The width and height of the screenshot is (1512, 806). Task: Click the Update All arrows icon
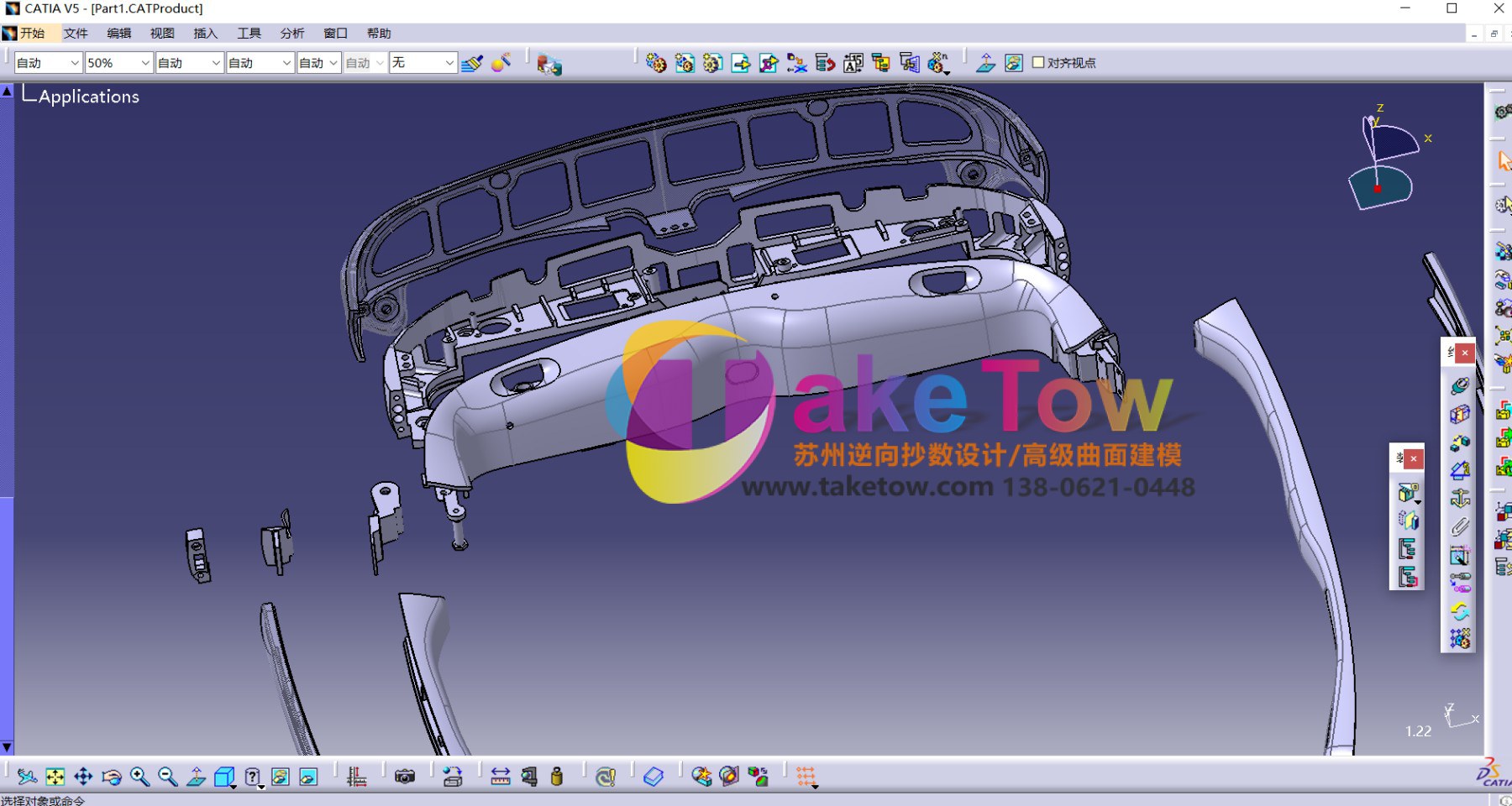[1460, 610]
